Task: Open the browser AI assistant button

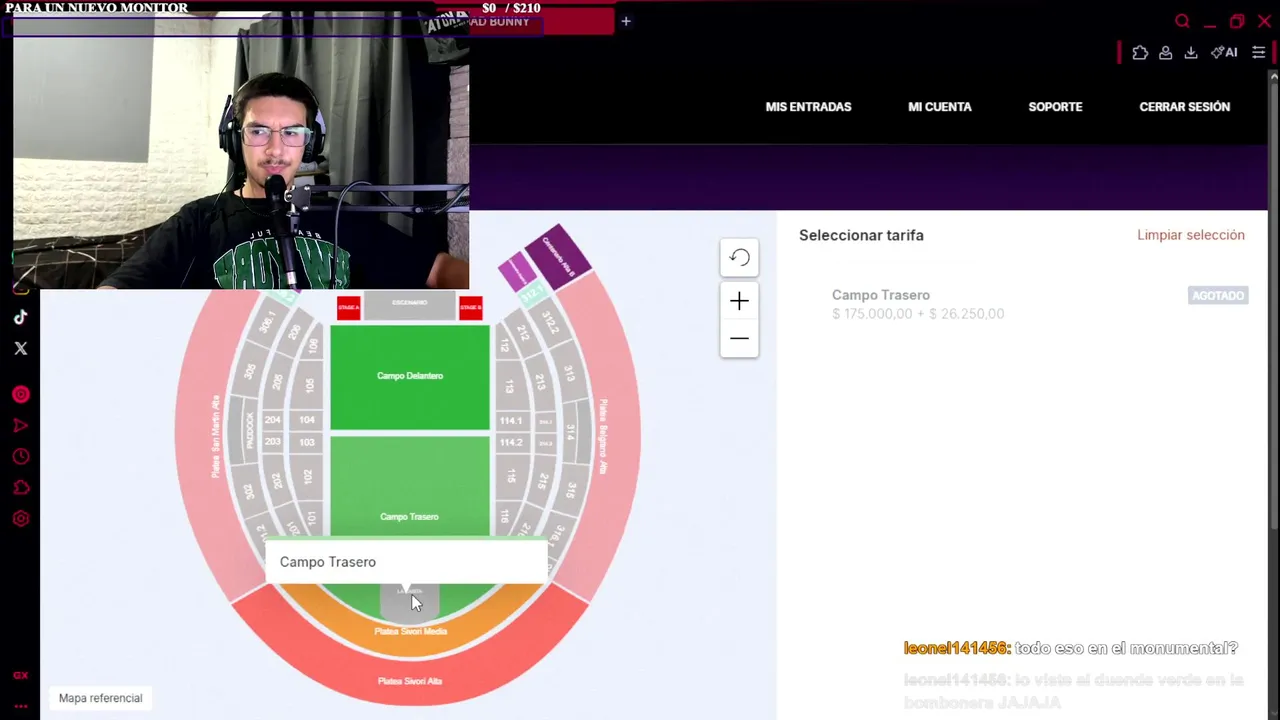Action: click(1224, 53)
